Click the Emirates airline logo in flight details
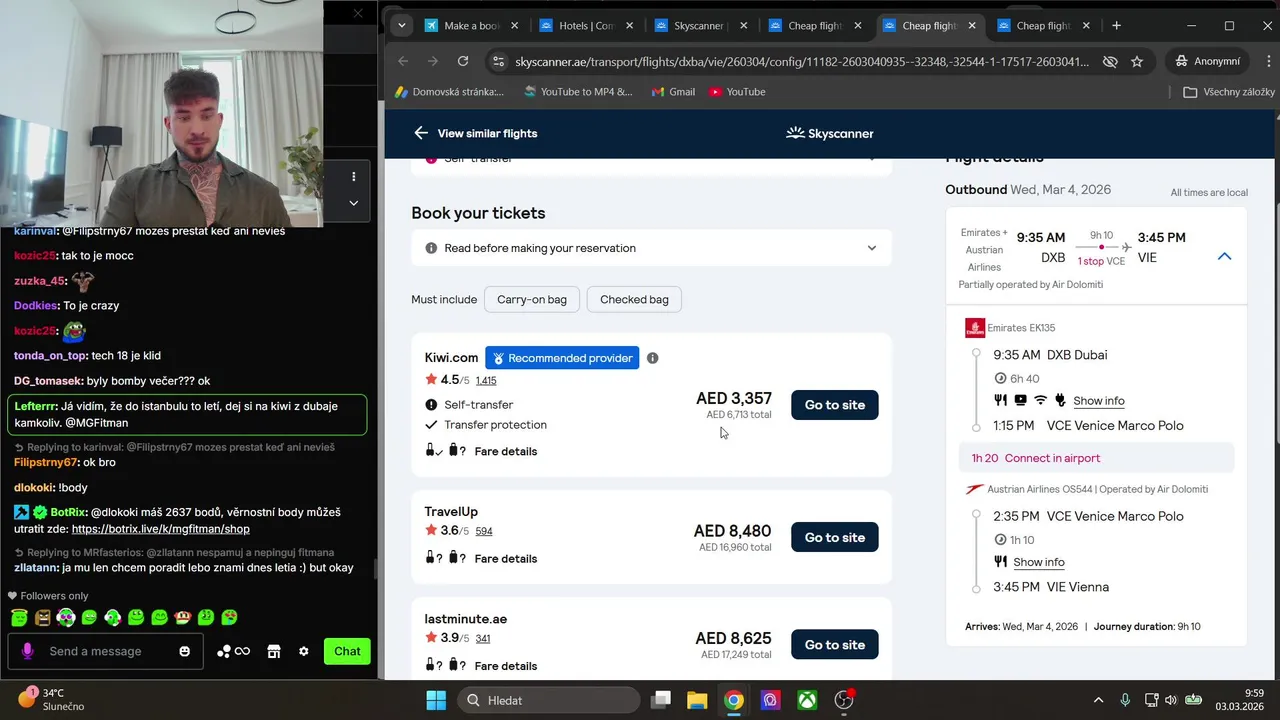This screenshot has height=720, width=1280. 974,328
